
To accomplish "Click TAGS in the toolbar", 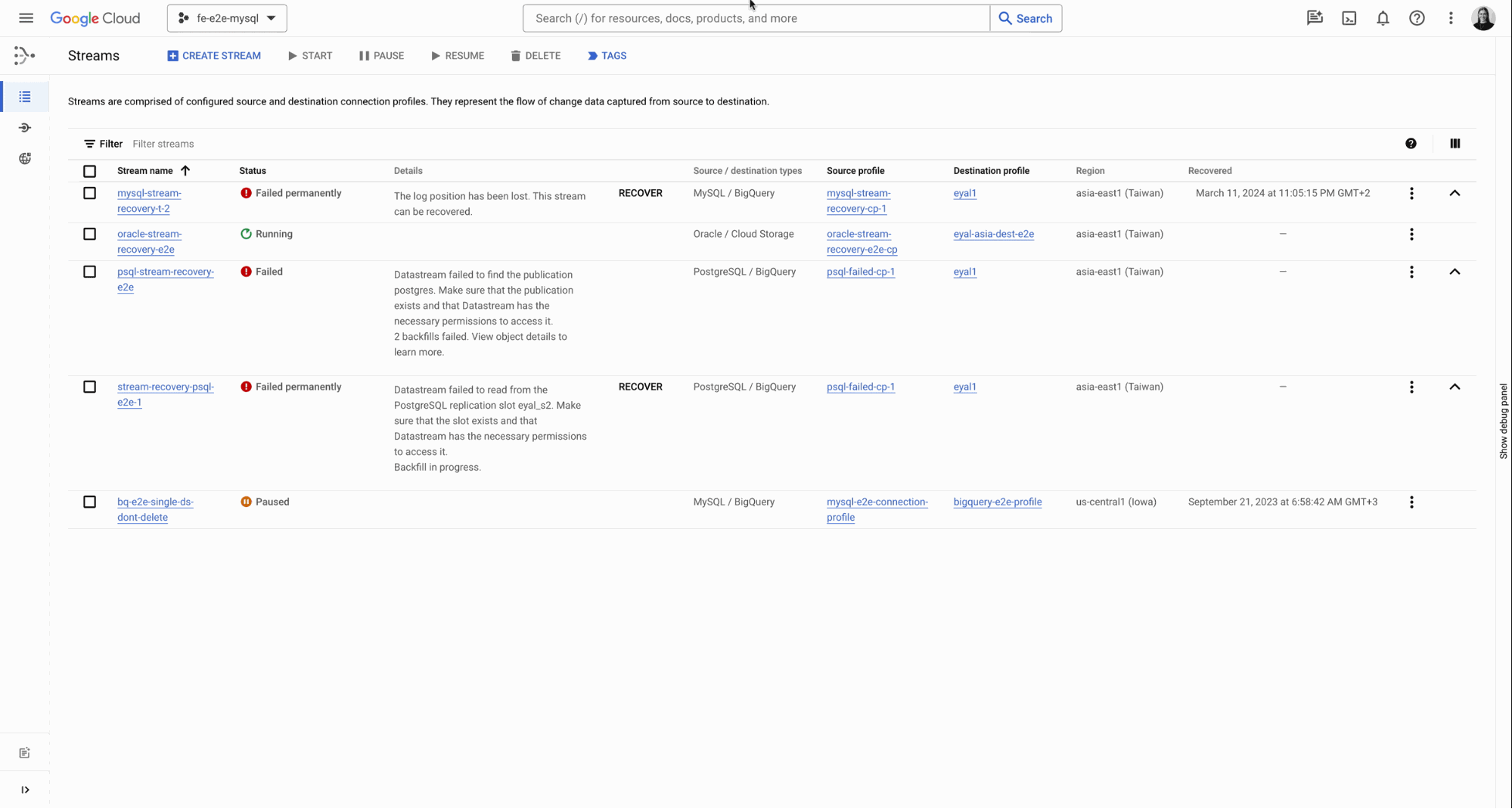I will tap(607, 56).
